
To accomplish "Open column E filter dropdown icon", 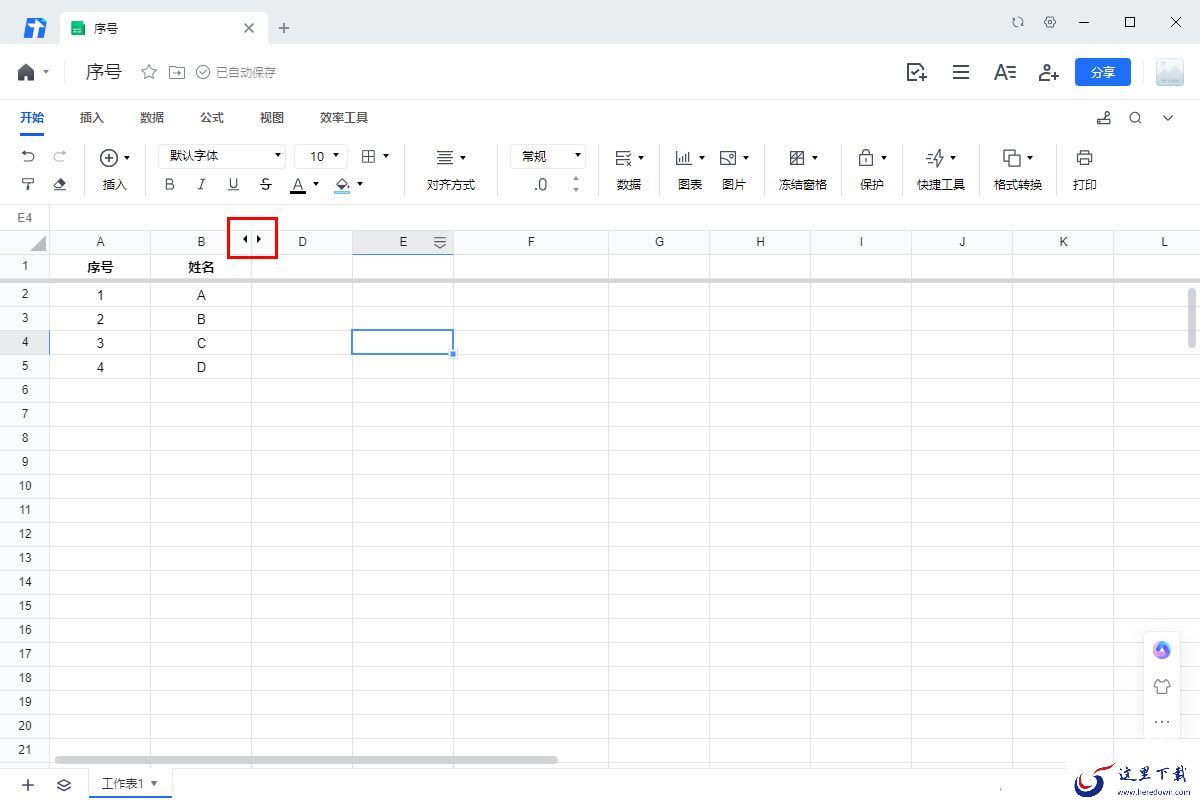I will [x=440, y=242].
